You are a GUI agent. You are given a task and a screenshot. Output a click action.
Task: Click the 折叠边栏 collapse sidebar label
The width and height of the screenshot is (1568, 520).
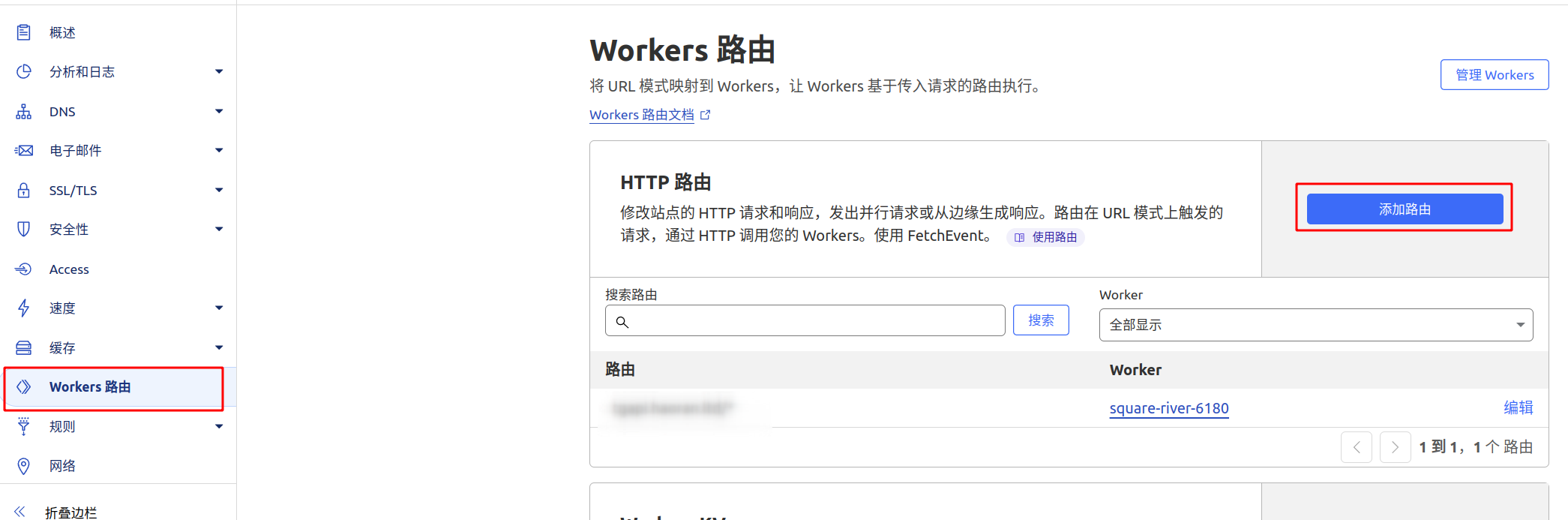tap(71, 512)
